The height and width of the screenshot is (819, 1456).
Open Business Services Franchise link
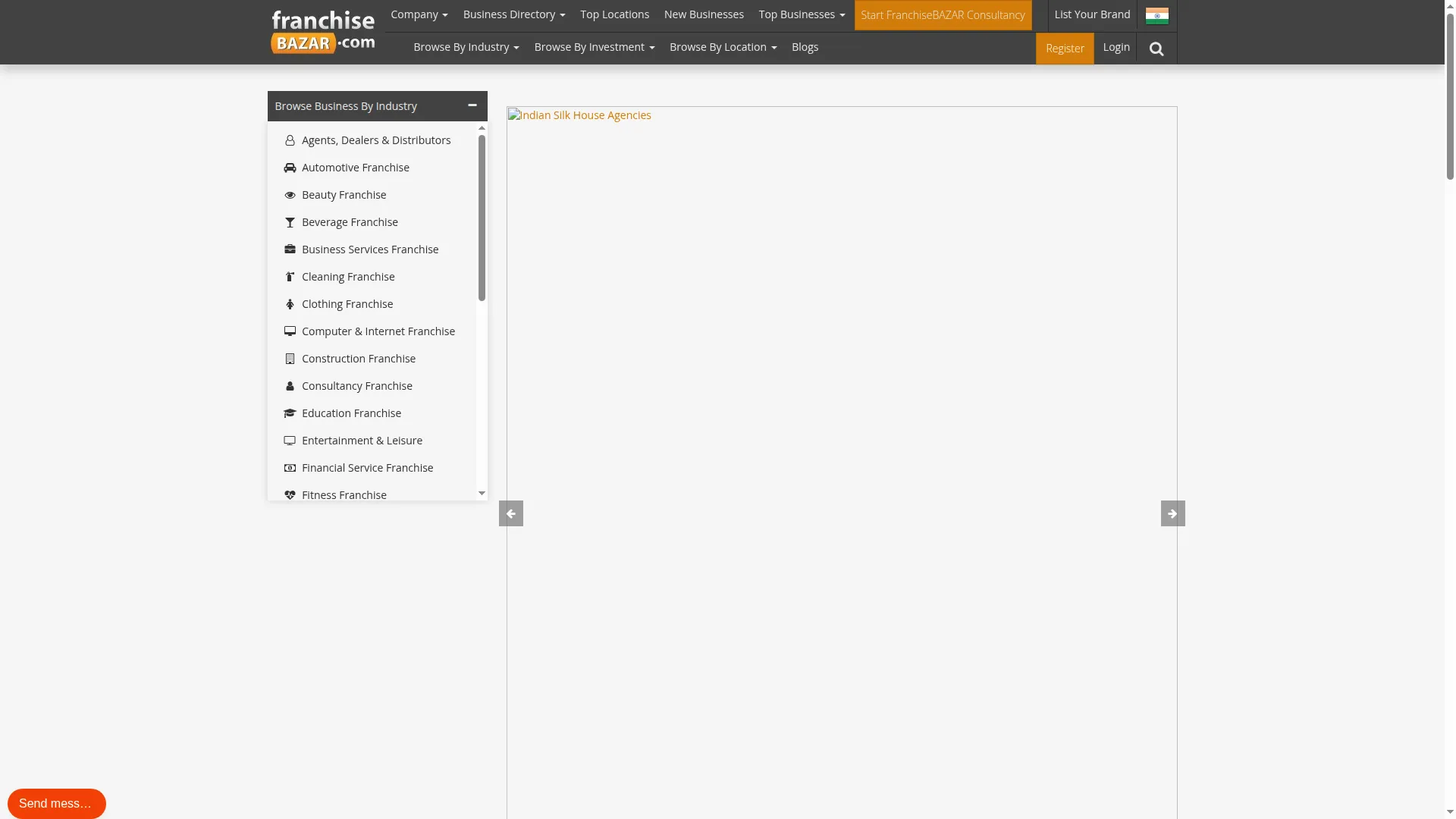point(370,249)
